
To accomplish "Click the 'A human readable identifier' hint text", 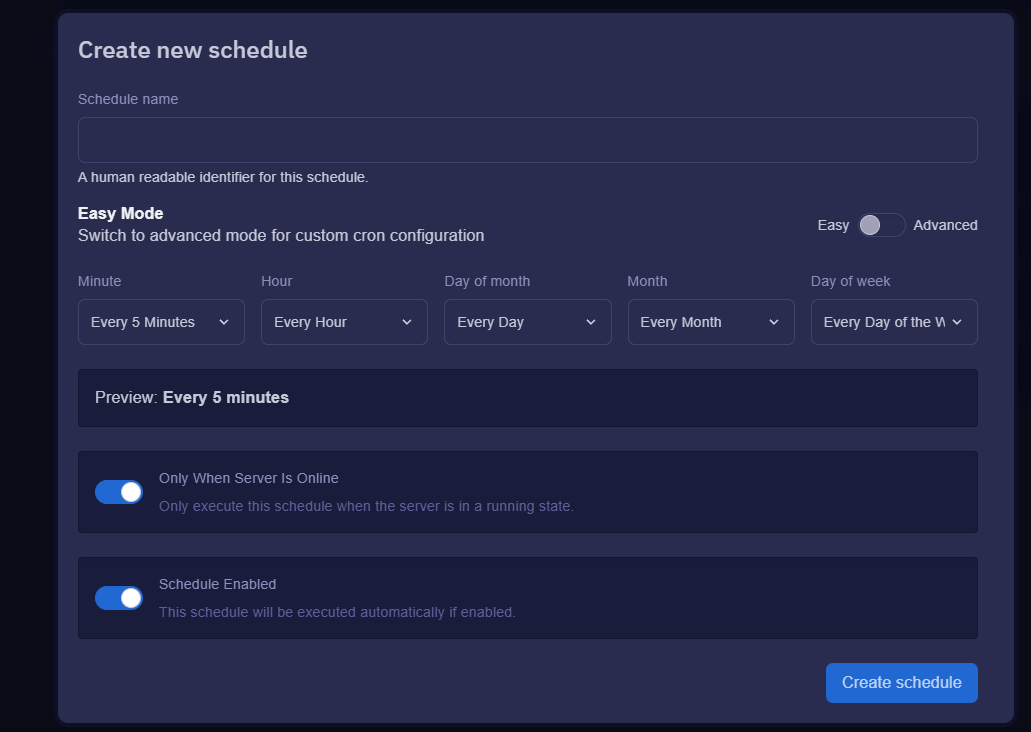I will coord(223,177).
